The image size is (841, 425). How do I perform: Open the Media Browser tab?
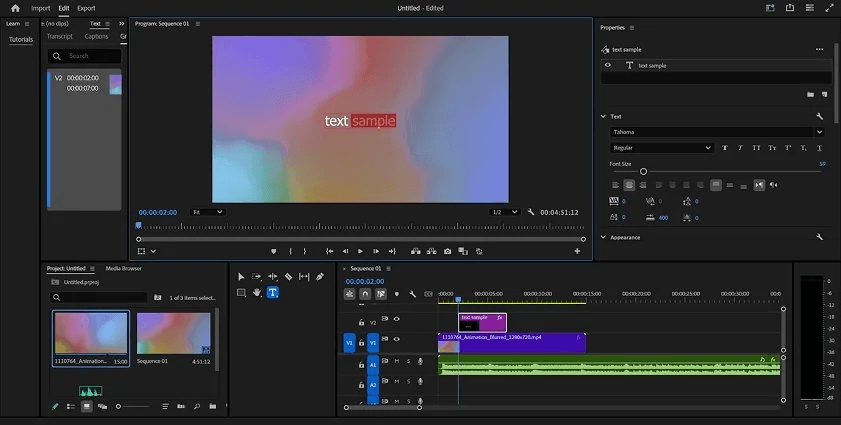coord(124,268)
